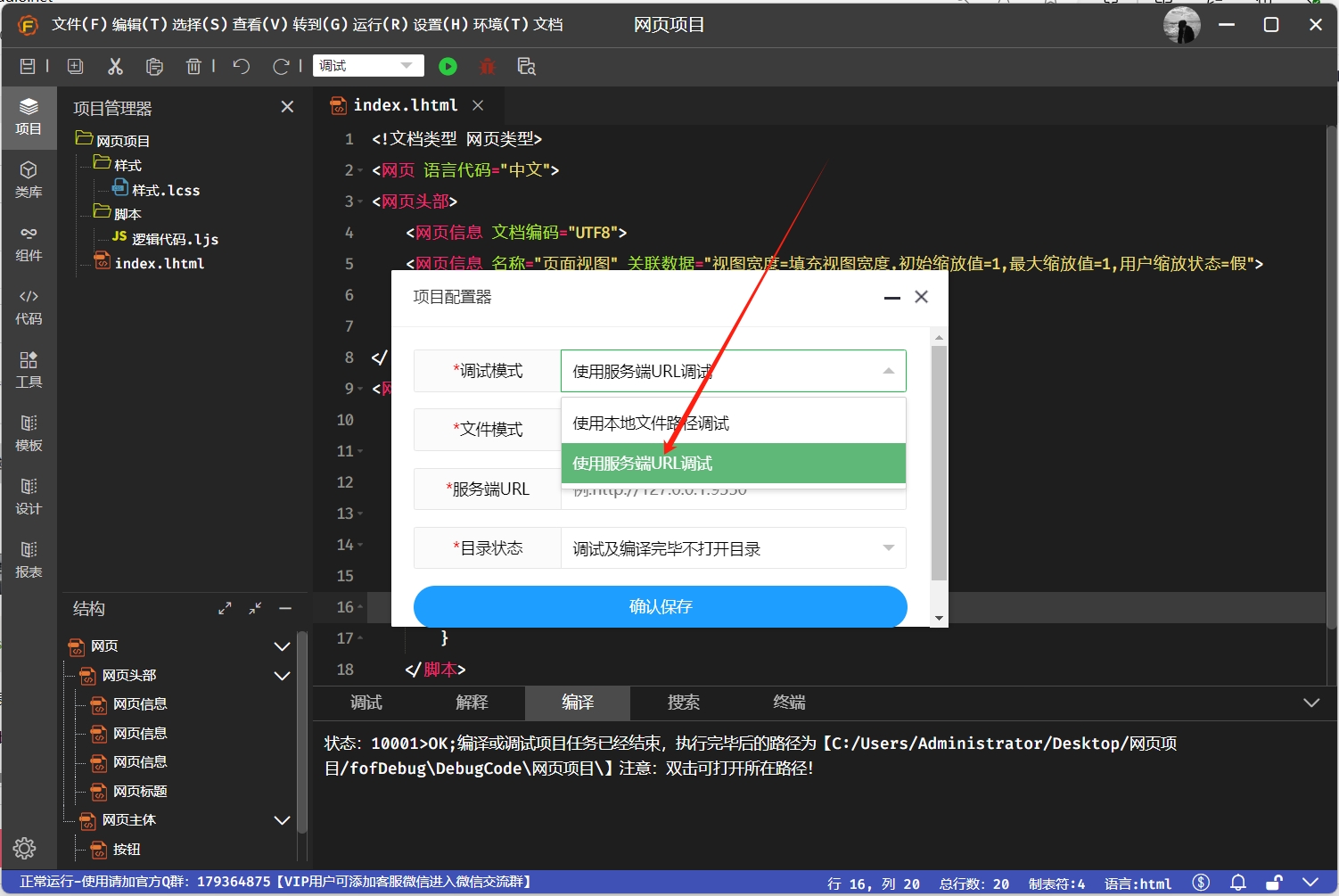The image size is (1339, 896).
Task: Select 按钮 node in structure tree
Action: point(127,849)
